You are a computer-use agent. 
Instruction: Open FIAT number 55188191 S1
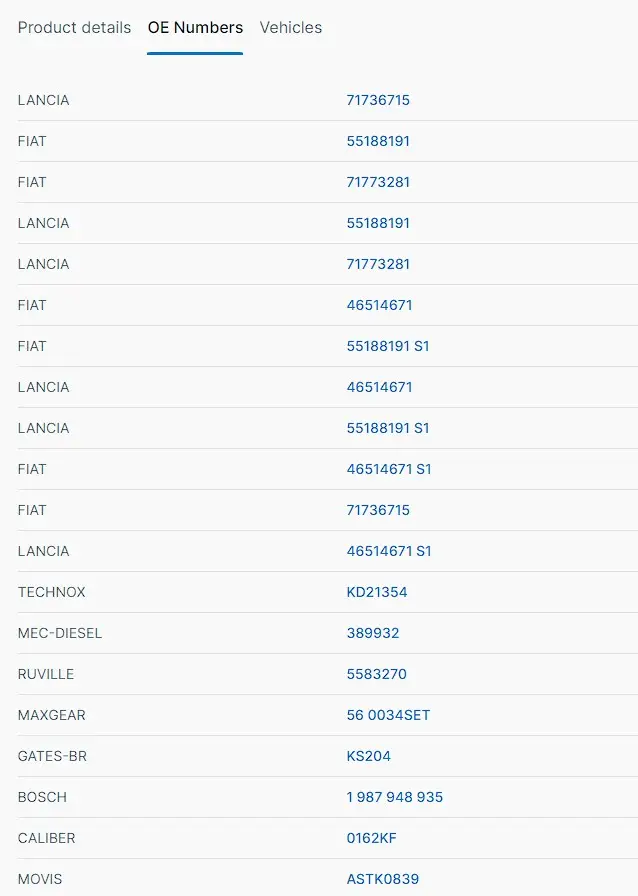point(388,346)
